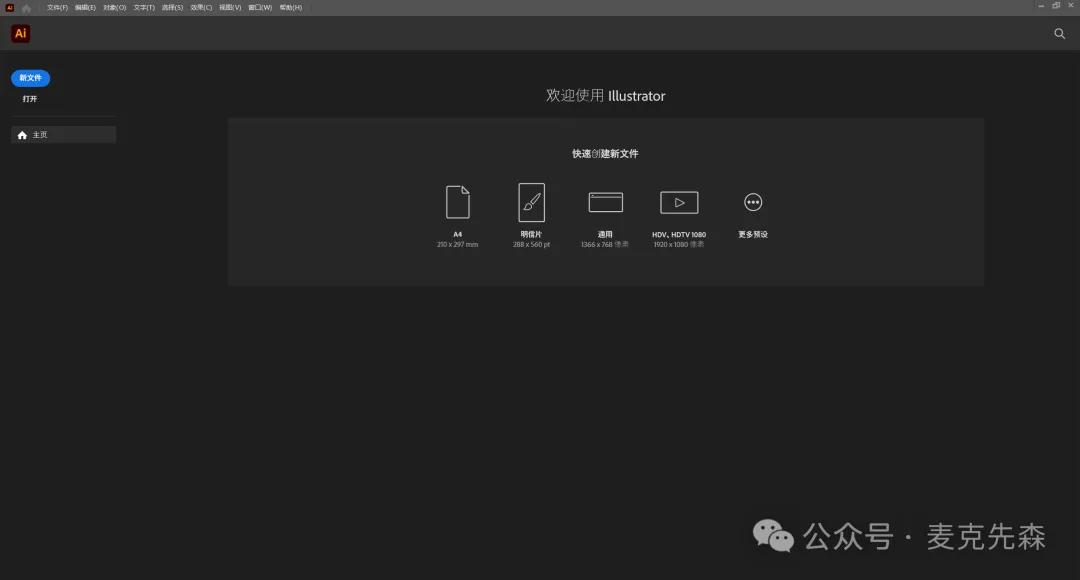Click the 288 x 560 pt size text

(x=531, y=245)
